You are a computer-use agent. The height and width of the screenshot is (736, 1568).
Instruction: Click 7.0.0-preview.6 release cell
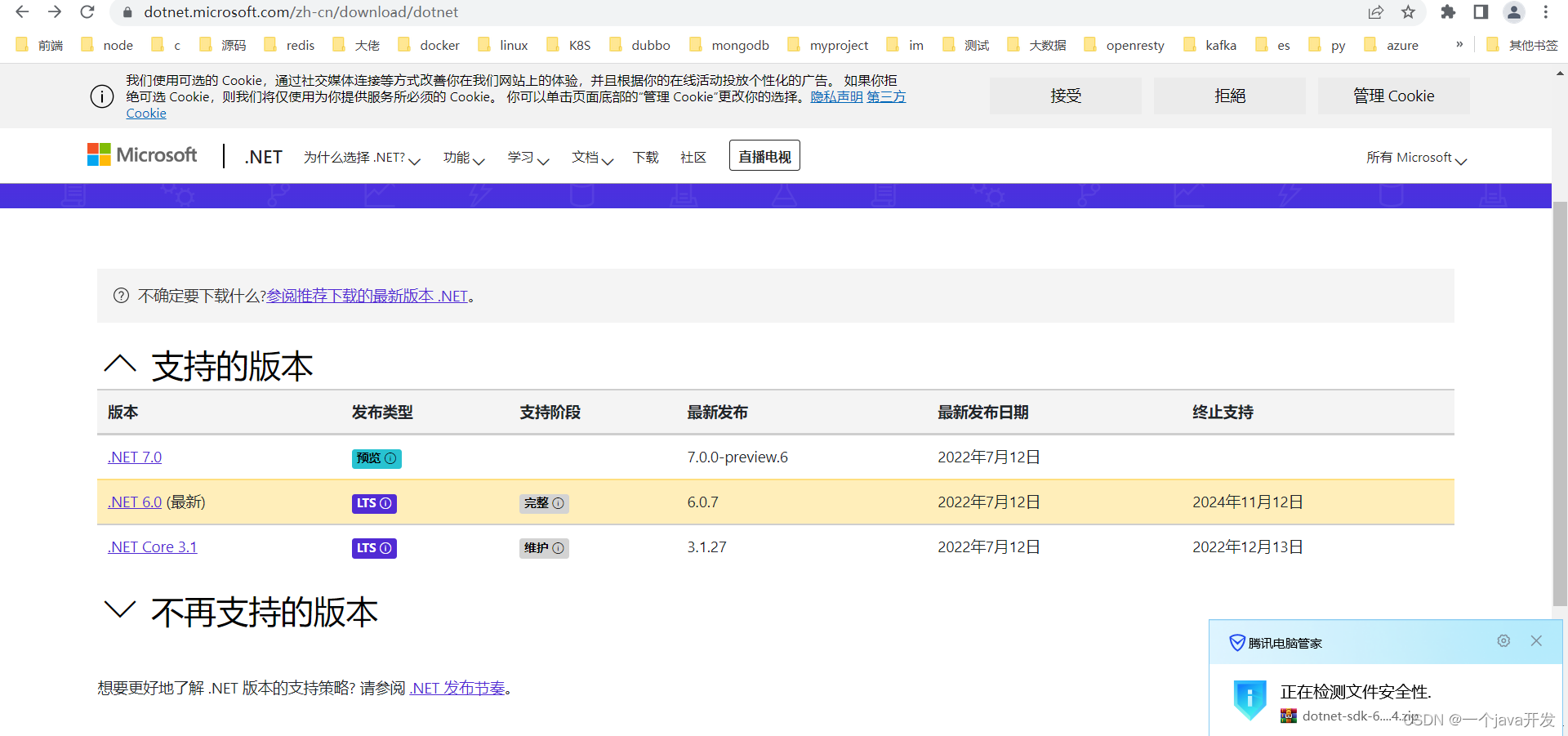(x=737, y=457)
